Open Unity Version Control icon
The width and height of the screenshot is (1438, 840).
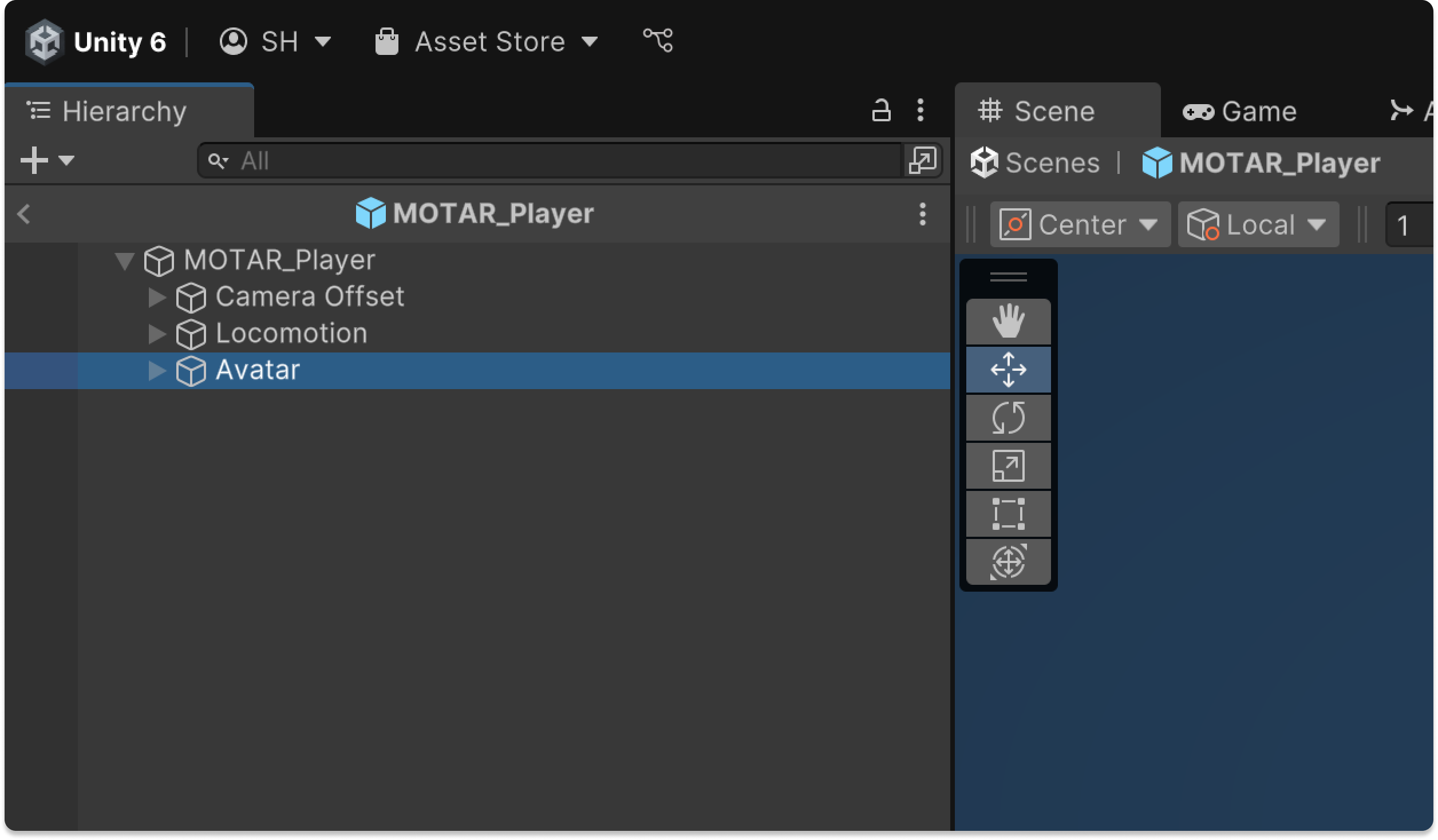click(x=658, y=41)
